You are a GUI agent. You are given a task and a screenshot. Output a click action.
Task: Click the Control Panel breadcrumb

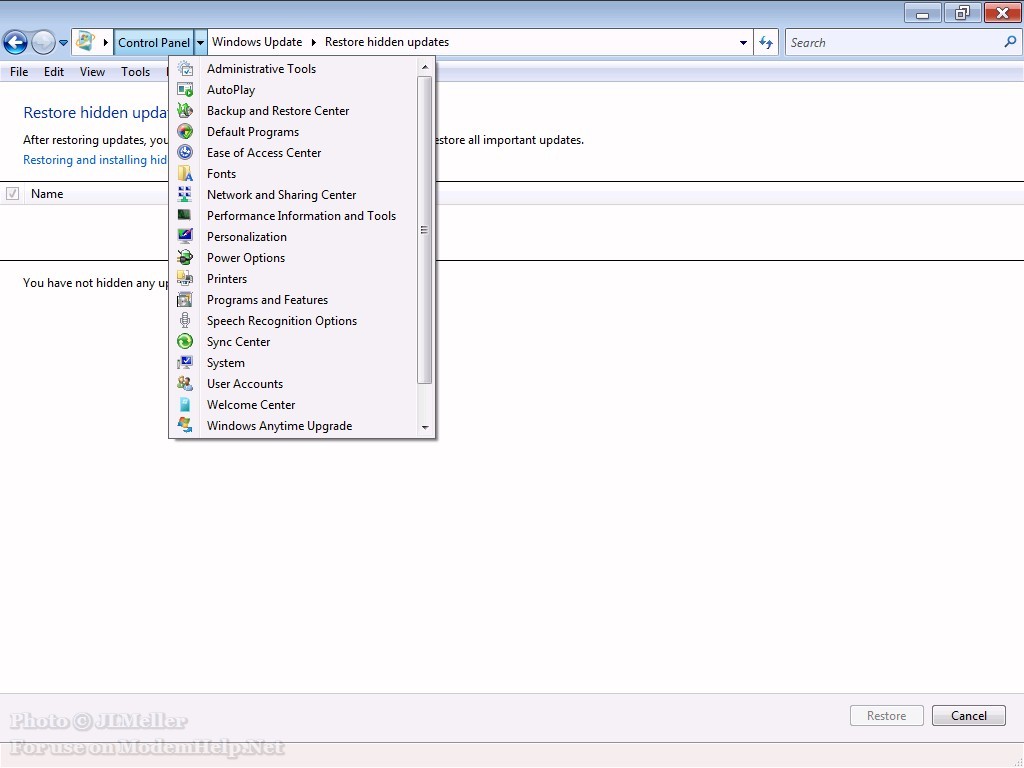click(x=153, y=42)
